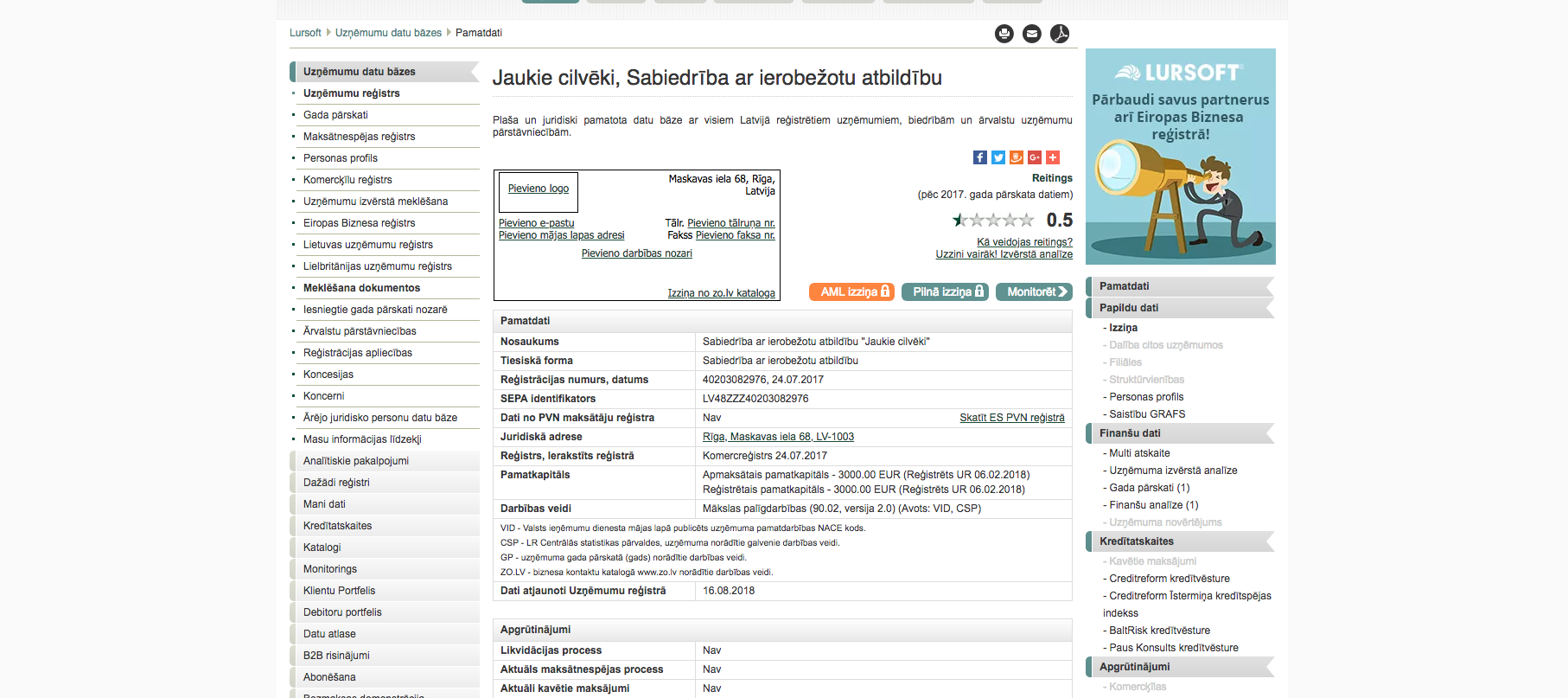Click the Monitorēt button
Viewport: 1568px width, 698px height.
point(1034,292)
